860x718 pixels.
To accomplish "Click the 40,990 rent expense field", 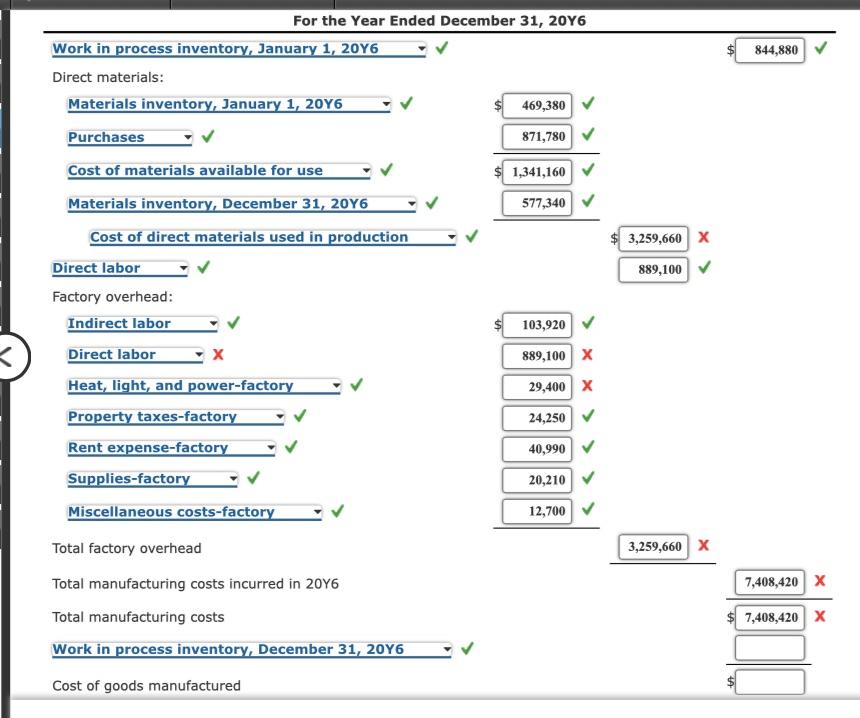I will [537, 449].
